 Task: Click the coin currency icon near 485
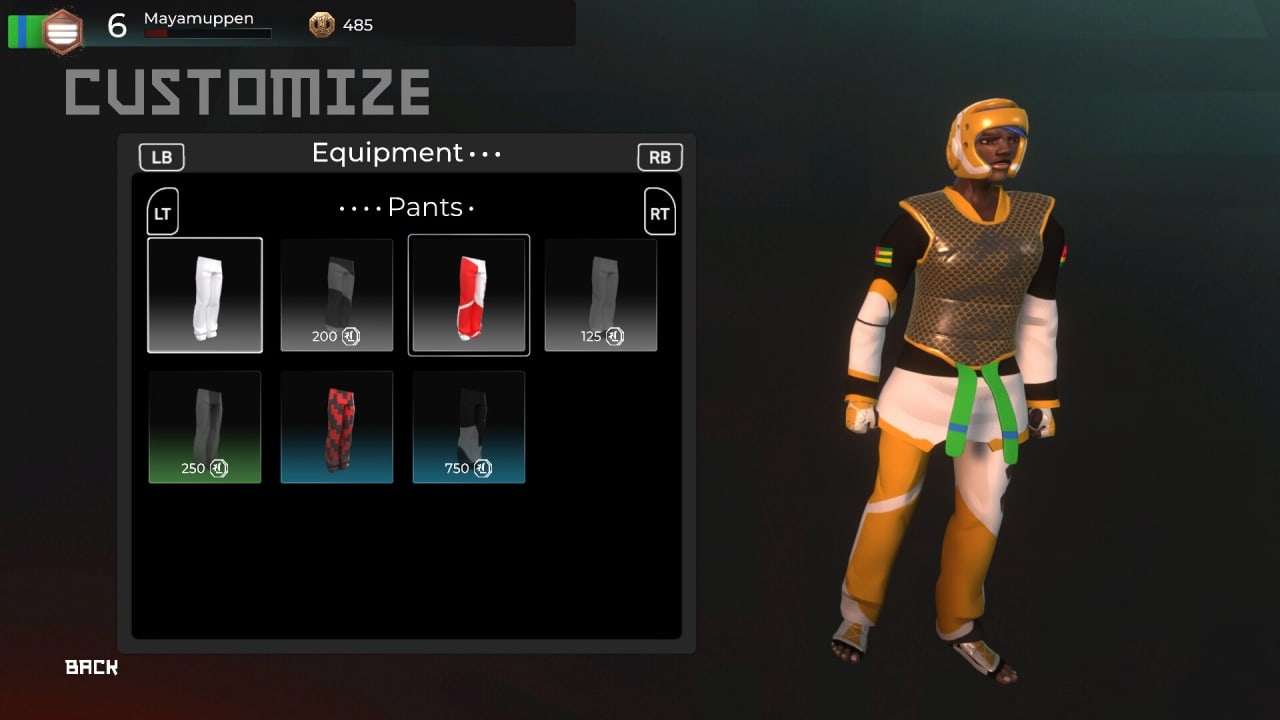322,25
